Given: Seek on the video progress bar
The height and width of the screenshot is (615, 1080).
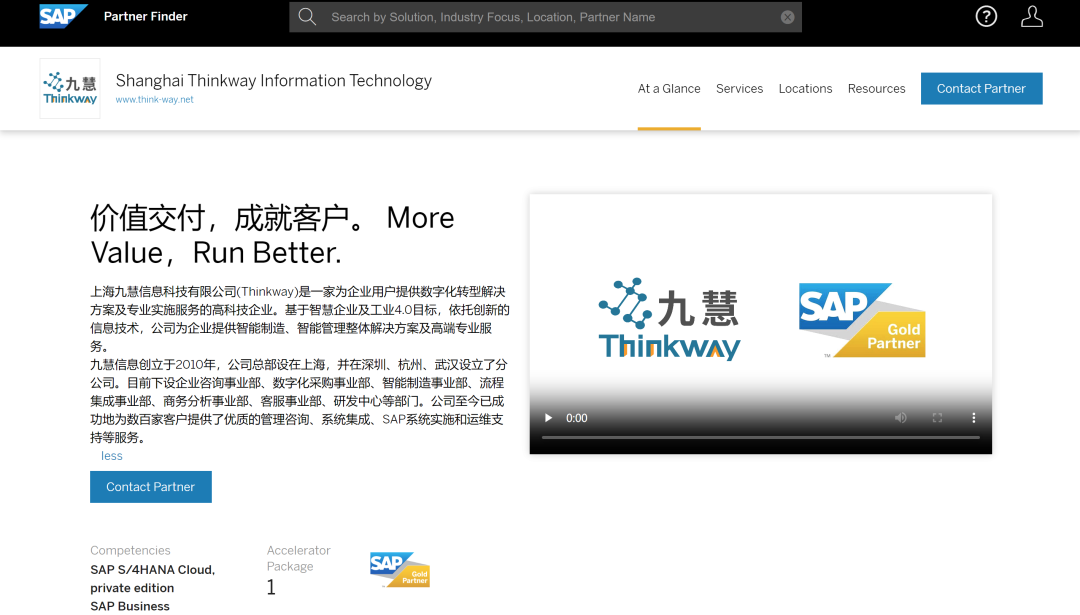Looking at the screenshot, I should click(x=760, y=437).
